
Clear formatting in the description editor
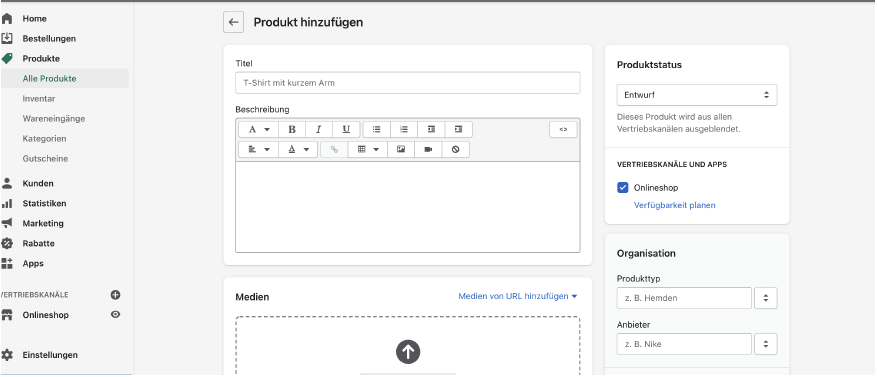455,149
